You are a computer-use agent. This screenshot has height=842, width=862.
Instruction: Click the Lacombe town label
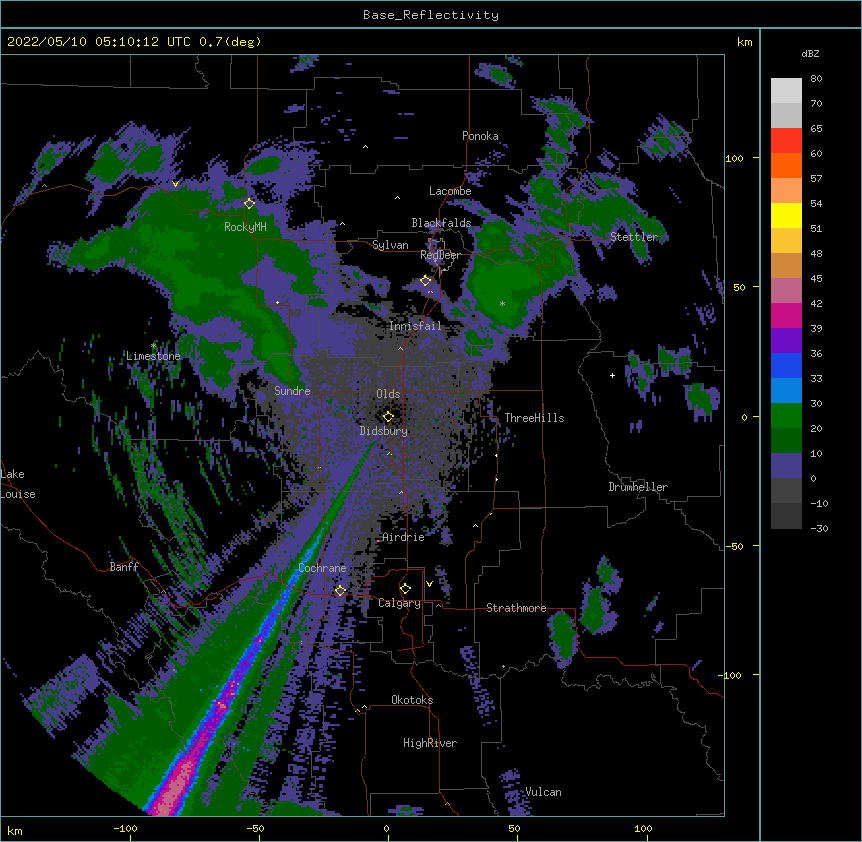450,191
